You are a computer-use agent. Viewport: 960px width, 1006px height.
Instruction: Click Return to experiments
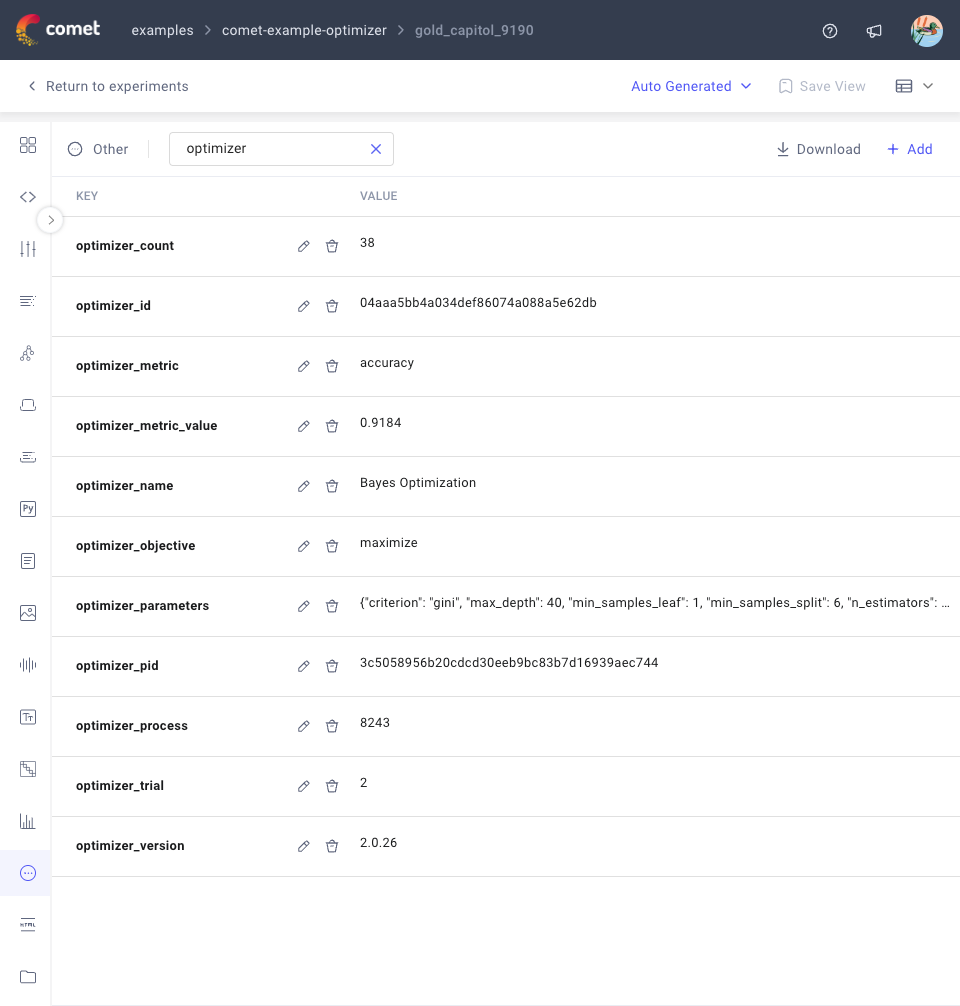(107, 86)
